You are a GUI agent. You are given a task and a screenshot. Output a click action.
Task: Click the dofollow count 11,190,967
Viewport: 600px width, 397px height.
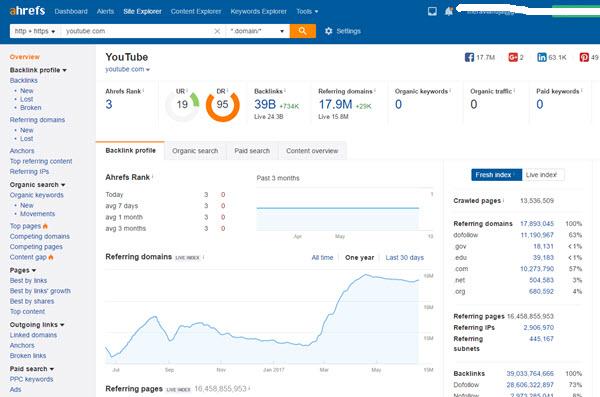pos(537,235)
